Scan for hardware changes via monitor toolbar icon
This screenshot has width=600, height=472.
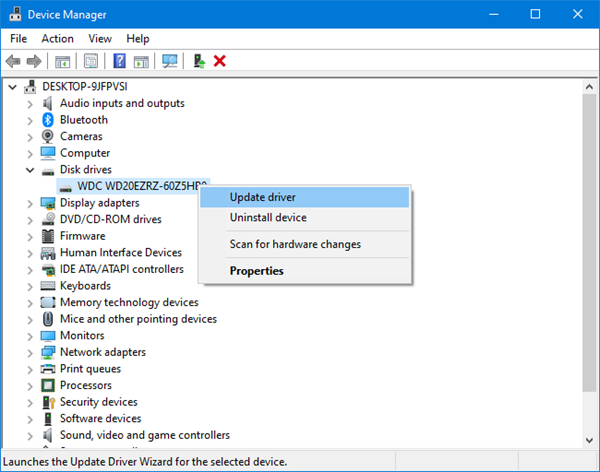[x=170, y=61]
